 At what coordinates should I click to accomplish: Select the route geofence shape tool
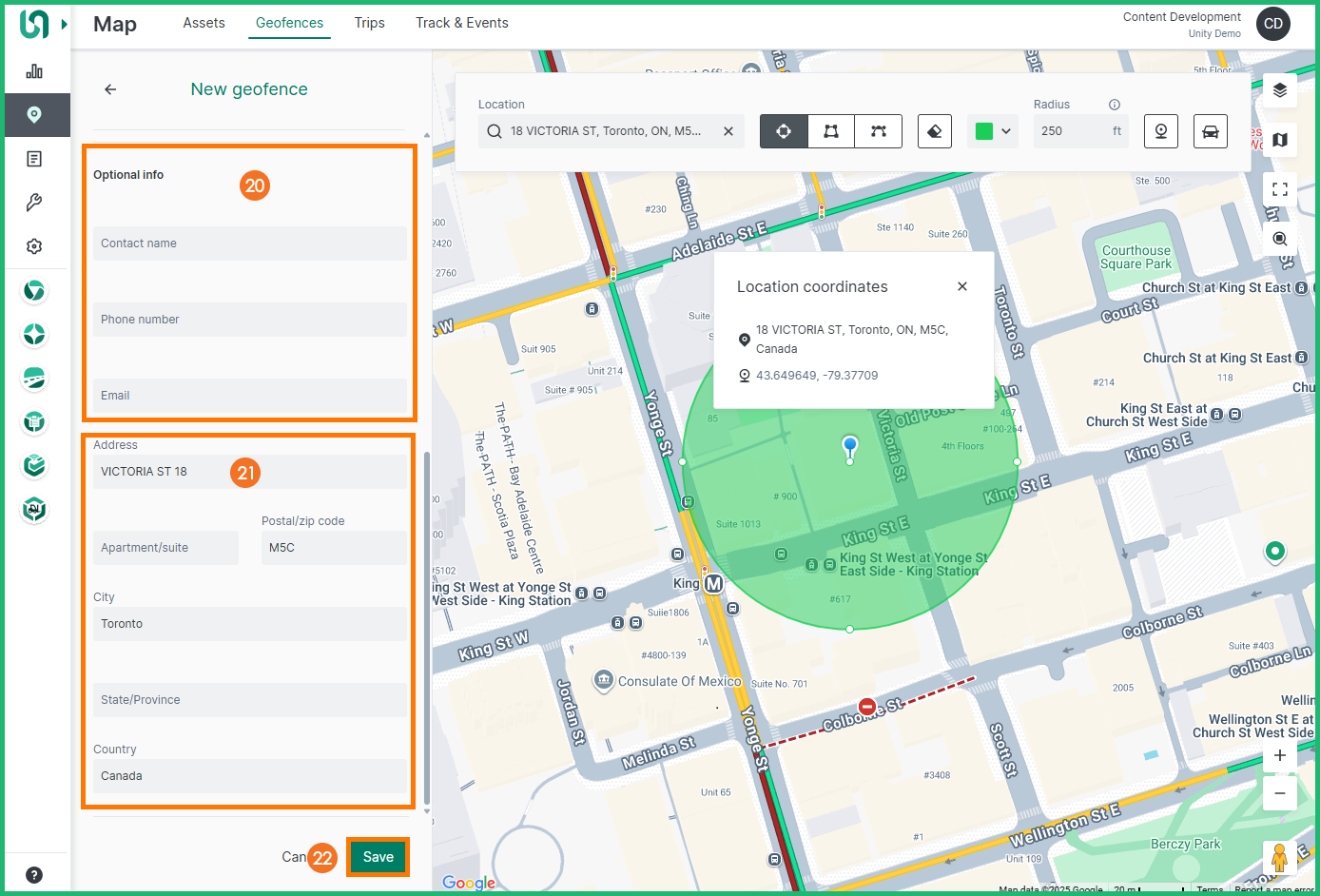pos(878,131)
